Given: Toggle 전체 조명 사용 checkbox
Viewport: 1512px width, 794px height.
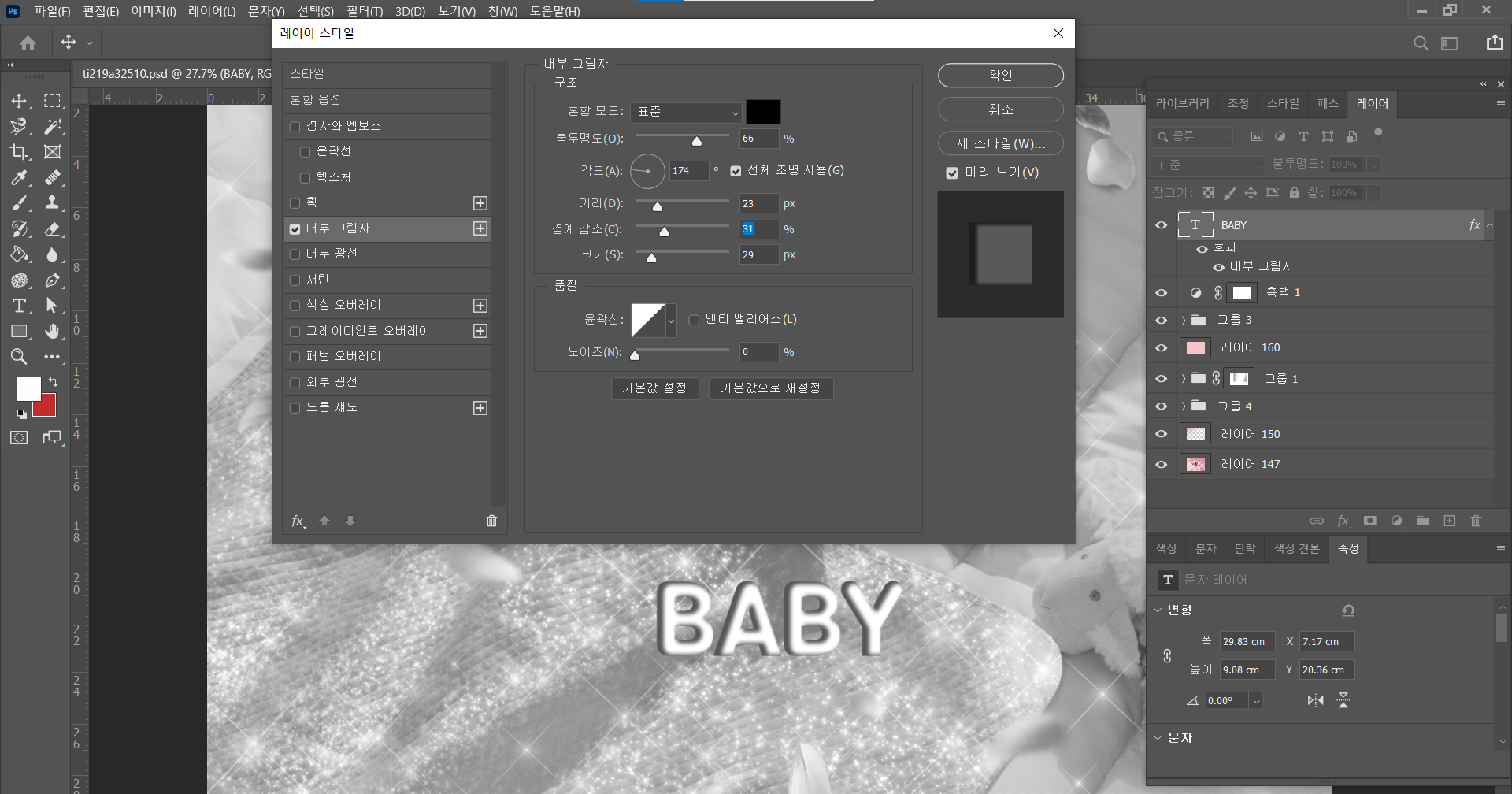Looking at the screenshot, I should click(736, 171).
